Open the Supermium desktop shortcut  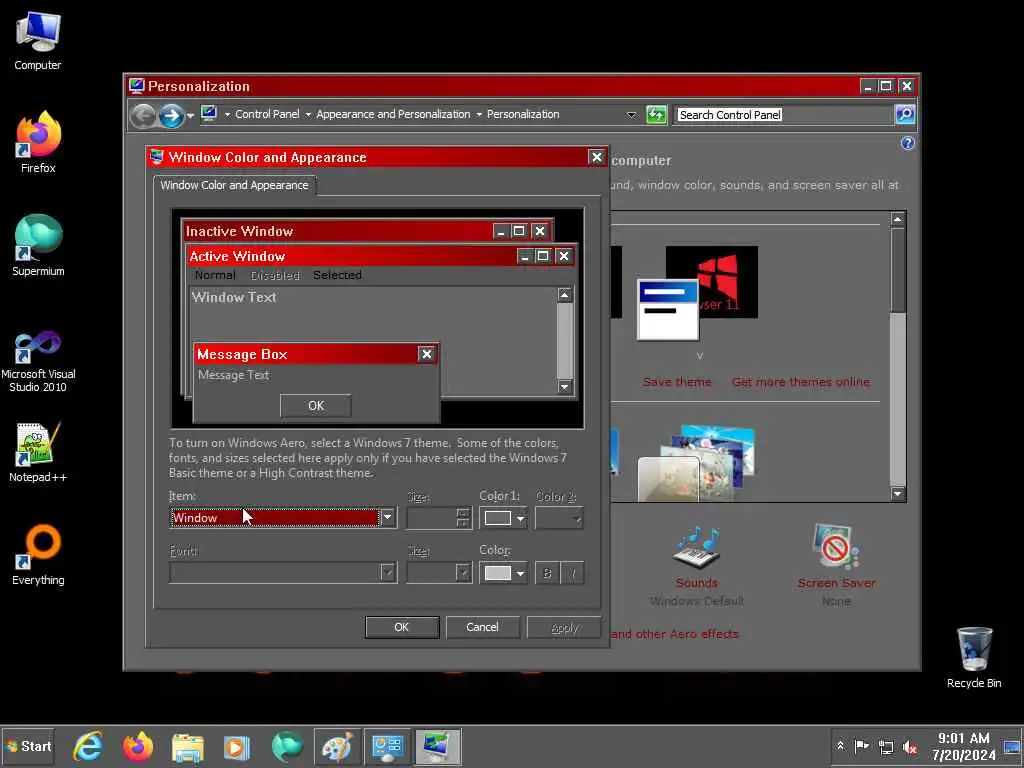pyautogui.click(x=38, y=246)
